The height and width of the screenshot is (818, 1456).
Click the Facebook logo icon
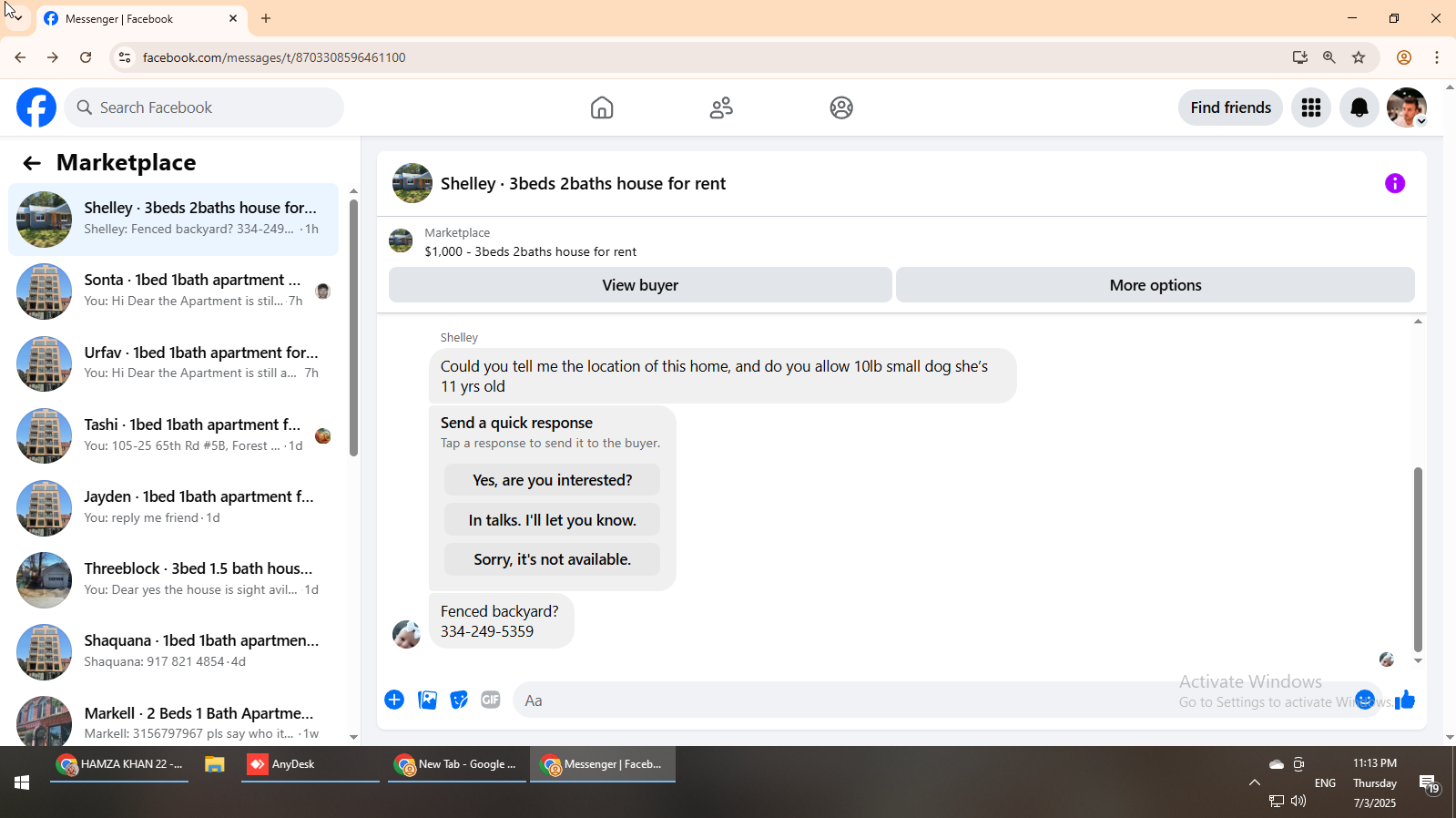point(36,107)
